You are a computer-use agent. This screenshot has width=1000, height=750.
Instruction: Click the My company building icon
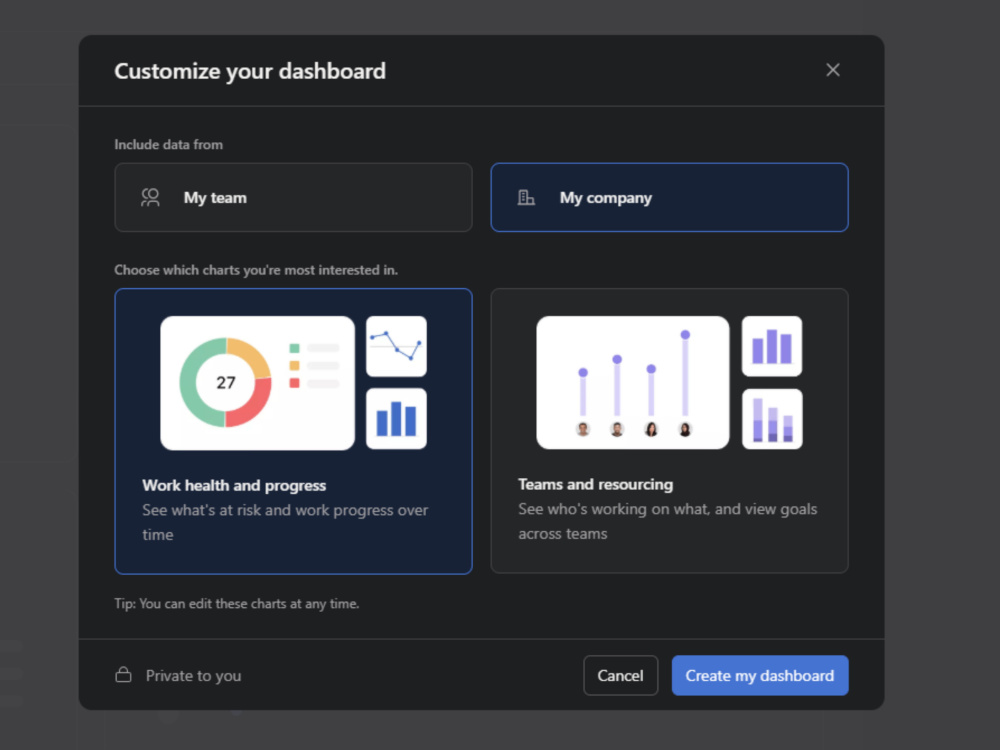526,198
